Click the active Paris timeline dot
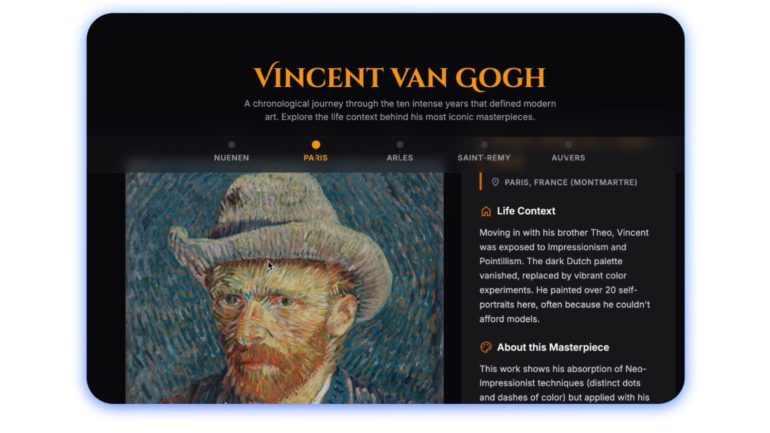Screen dimensions: 770x433 (x=316, y=144)
